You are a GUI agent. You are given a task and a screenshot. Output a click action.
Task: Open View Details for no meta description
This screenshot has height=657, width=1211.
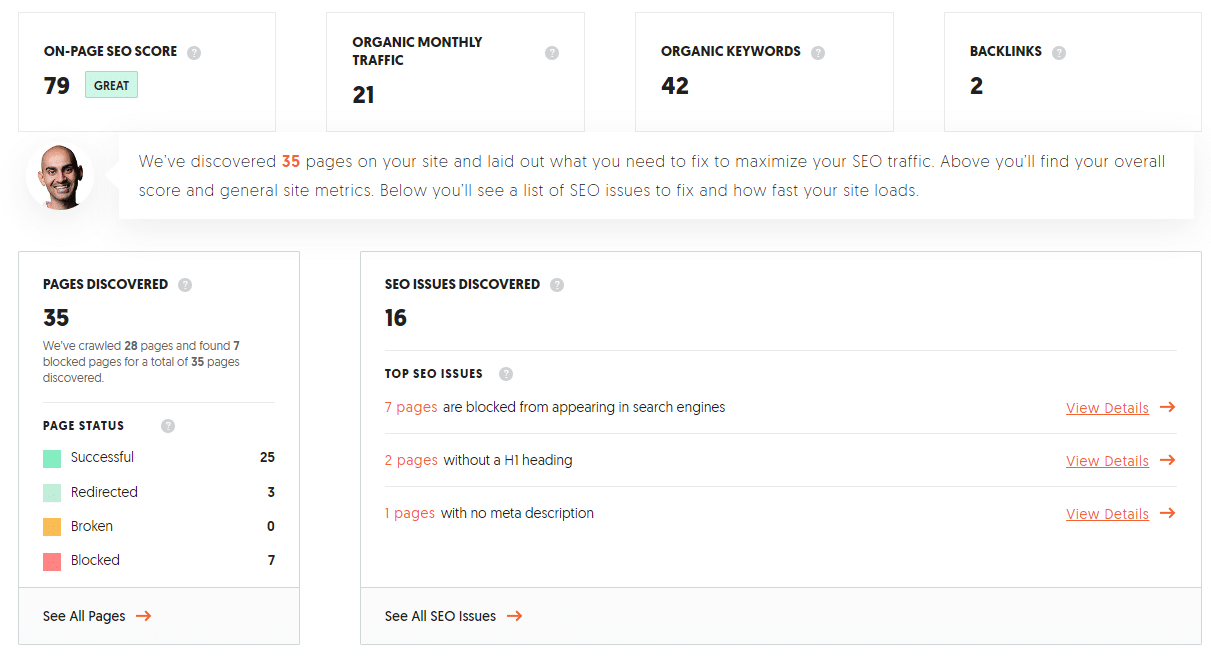[1120, 514]
